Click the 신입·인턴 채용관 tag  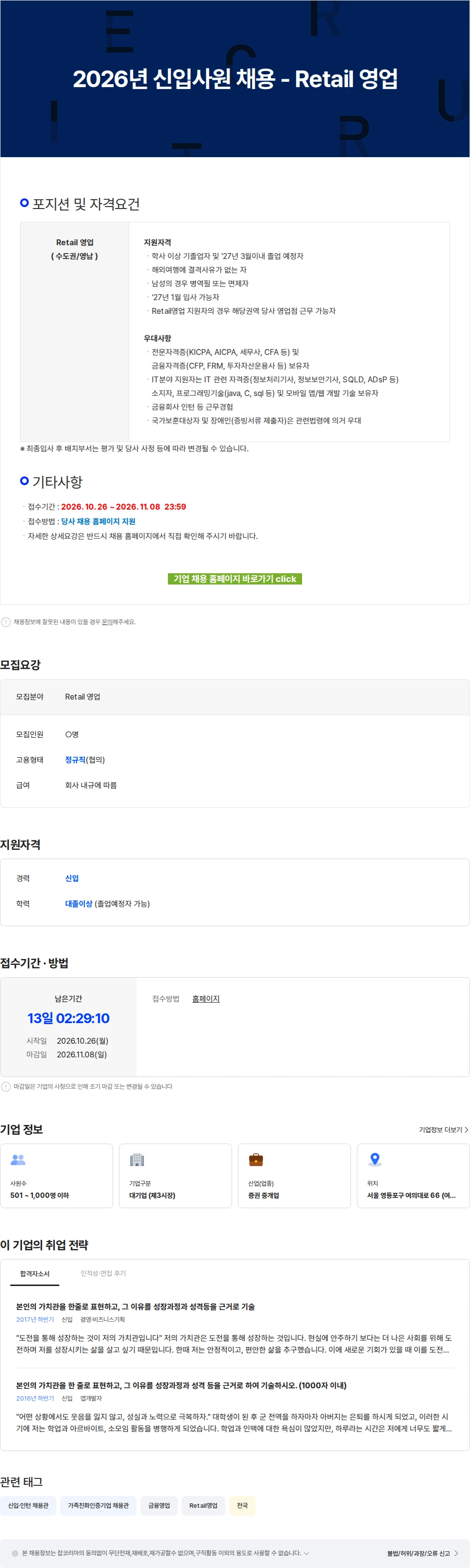pyautogui.click(x=28, y=1505)
